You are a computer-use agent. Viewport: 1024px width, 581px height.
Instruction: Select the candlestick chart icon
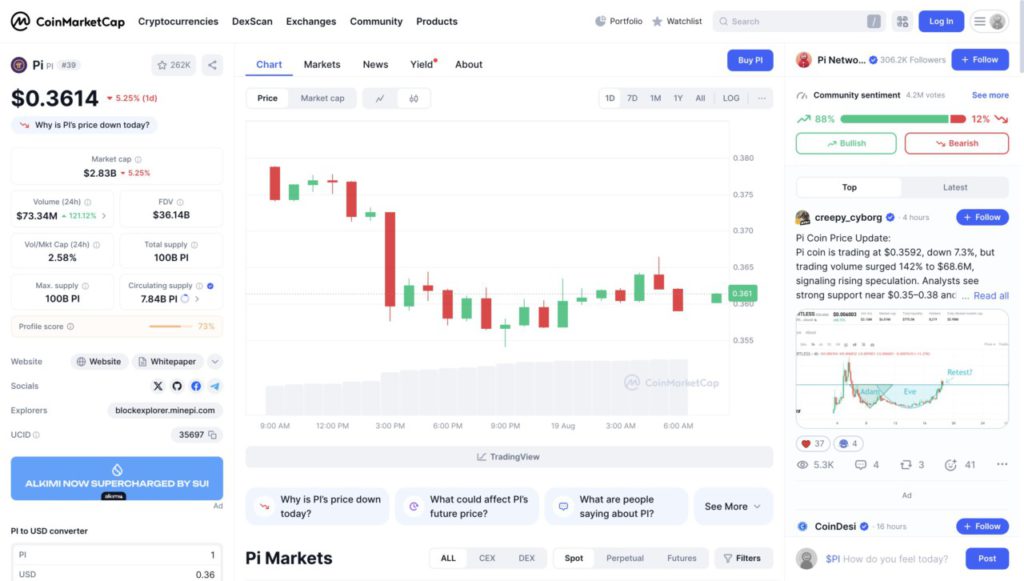(413, 98)
